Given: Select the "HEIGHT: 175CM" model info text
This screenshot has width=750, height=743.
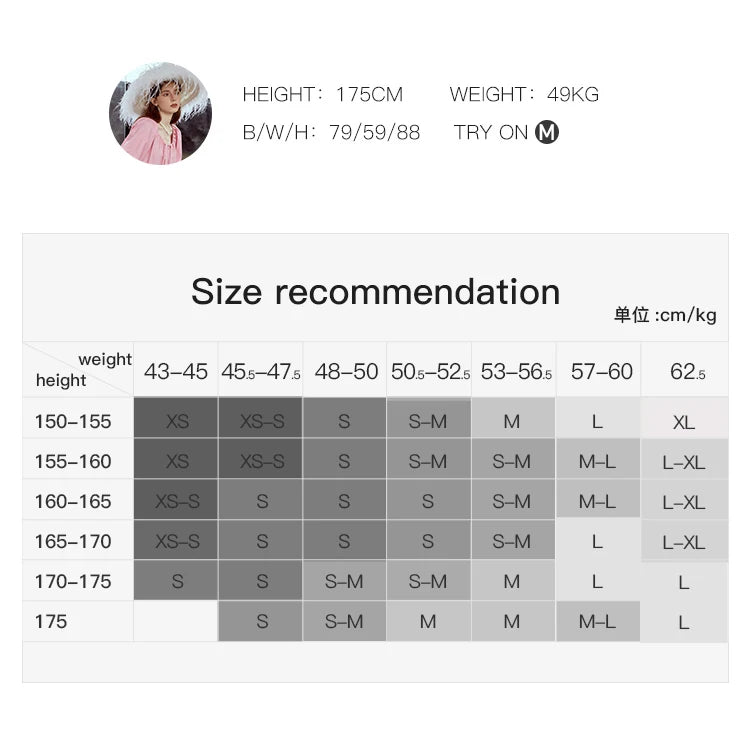Looking at the screenshot, I should (x=322, y=95).
